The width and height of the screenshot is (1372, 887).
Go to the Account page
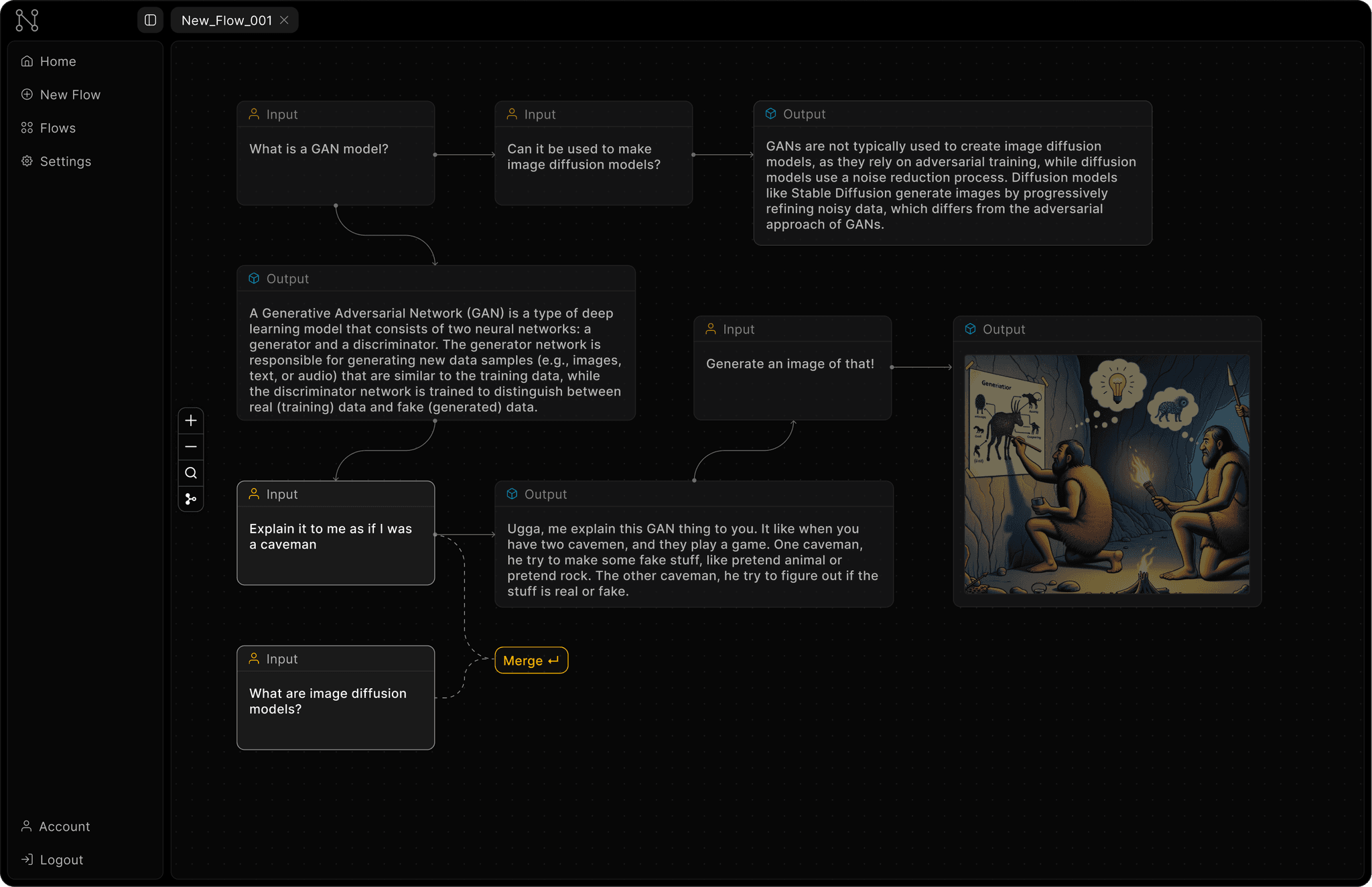[x=64, y=827]
